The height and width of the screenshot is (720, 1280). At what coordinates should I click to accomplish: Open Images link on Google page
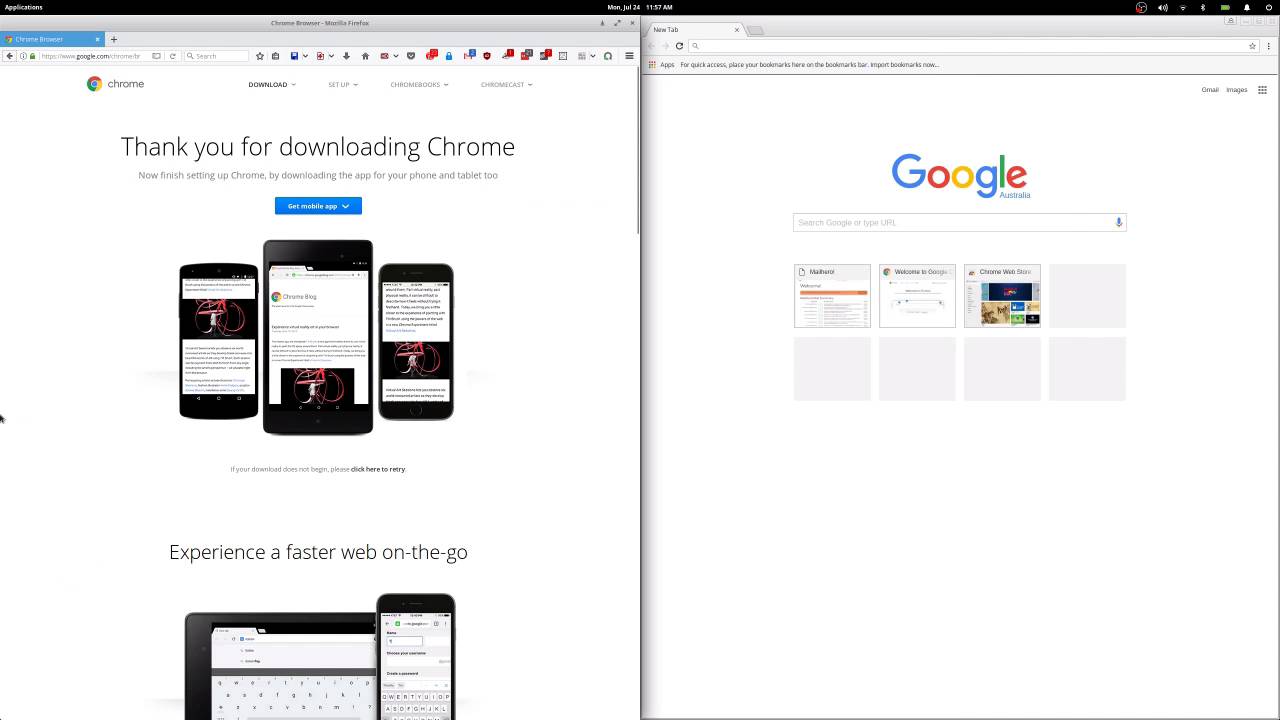tap(1237, 90)
